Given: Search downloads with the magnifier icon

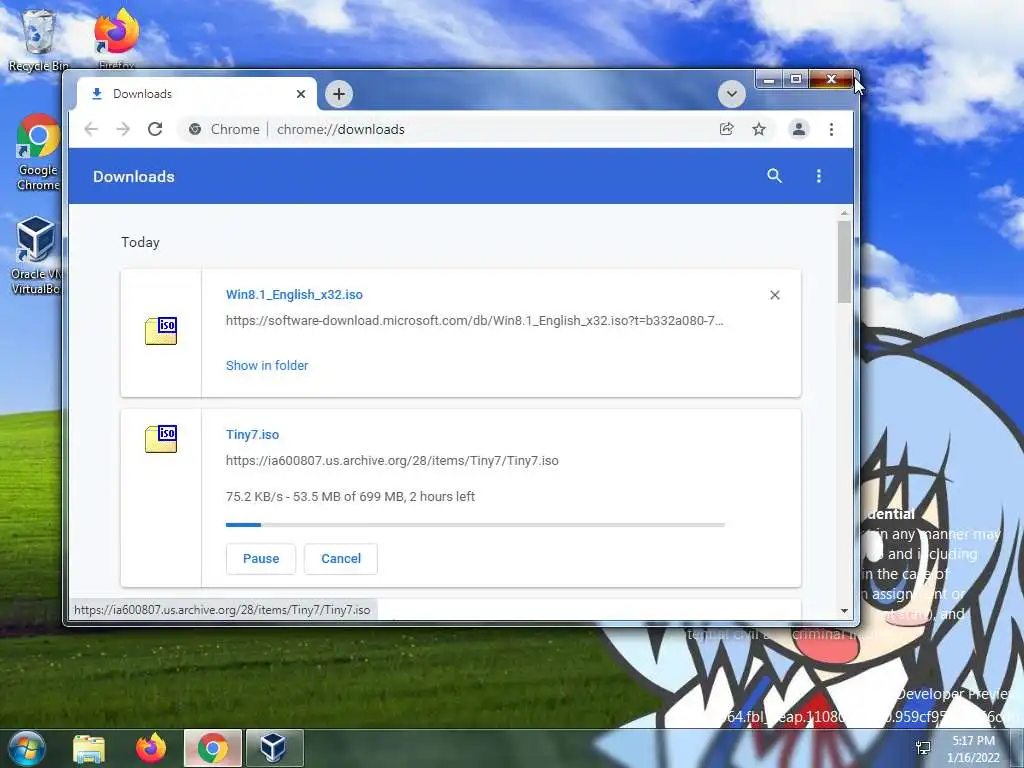Looking at the screenshot, I should (774, 176).
